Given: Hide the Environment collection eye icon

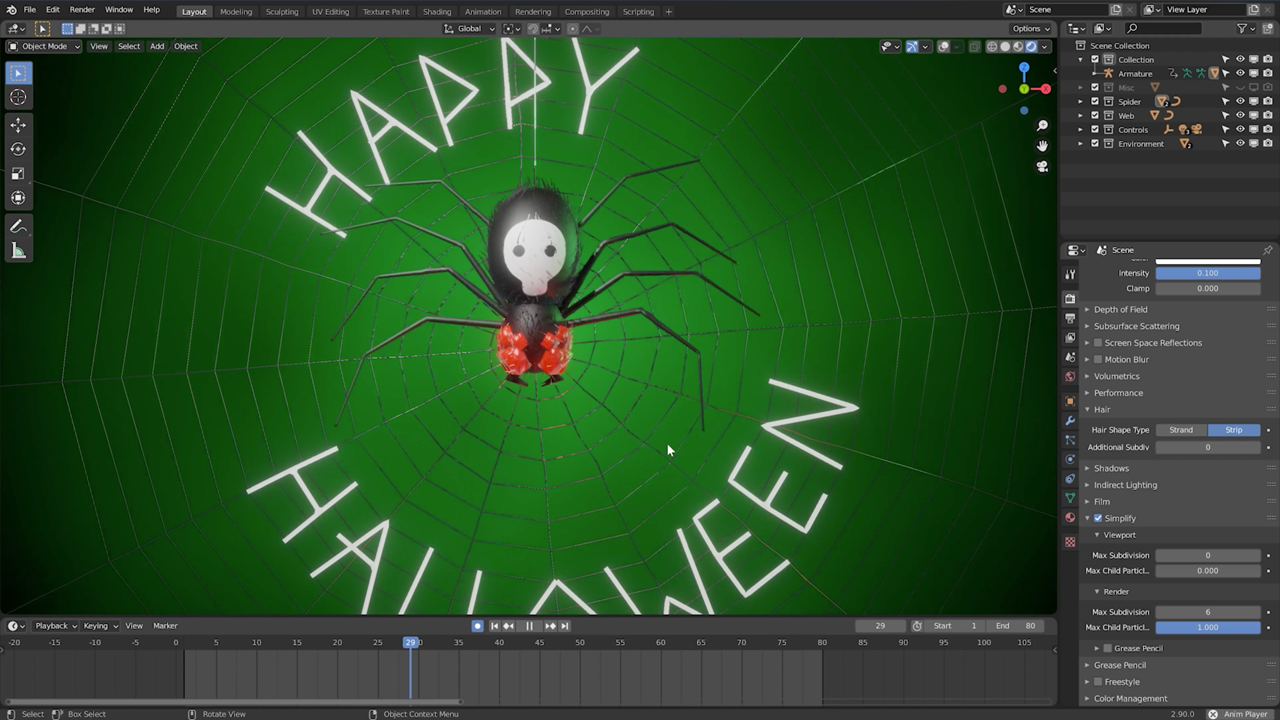Looking at the screenshot, I should click(1240, 143).
